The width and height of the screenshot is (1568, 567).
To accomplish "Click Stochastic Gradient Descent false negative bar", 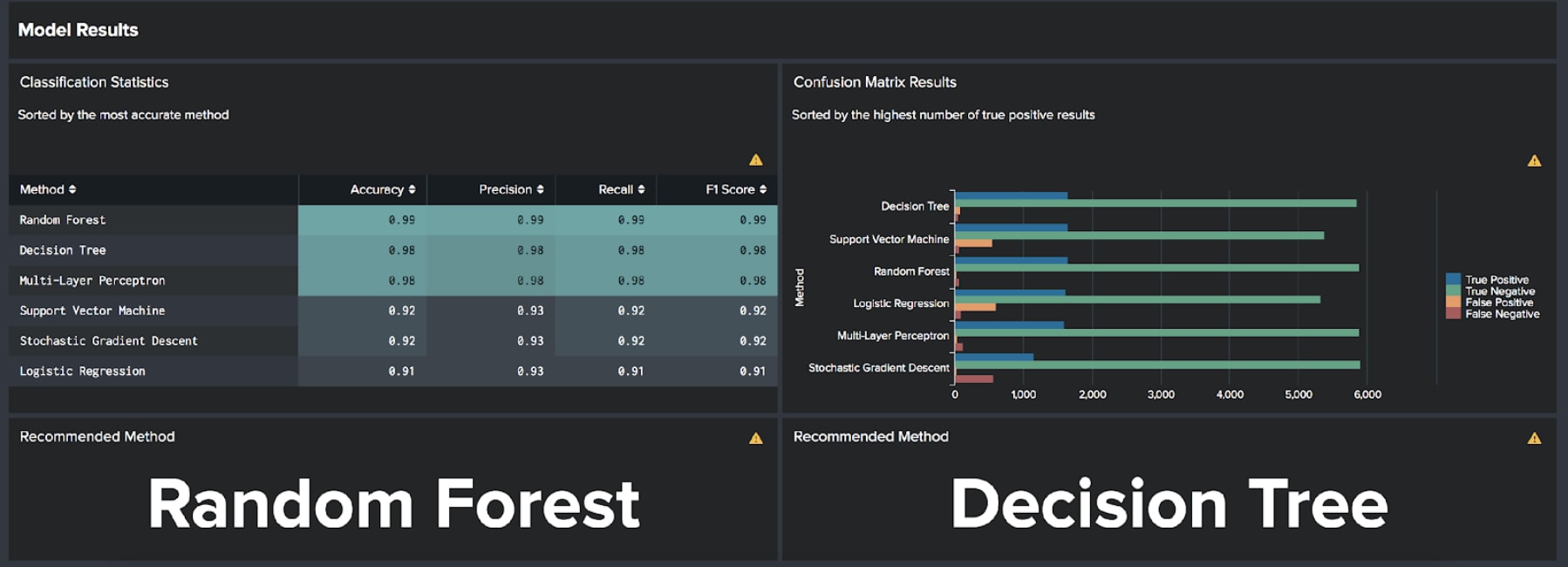I will (x=974, y=379).
